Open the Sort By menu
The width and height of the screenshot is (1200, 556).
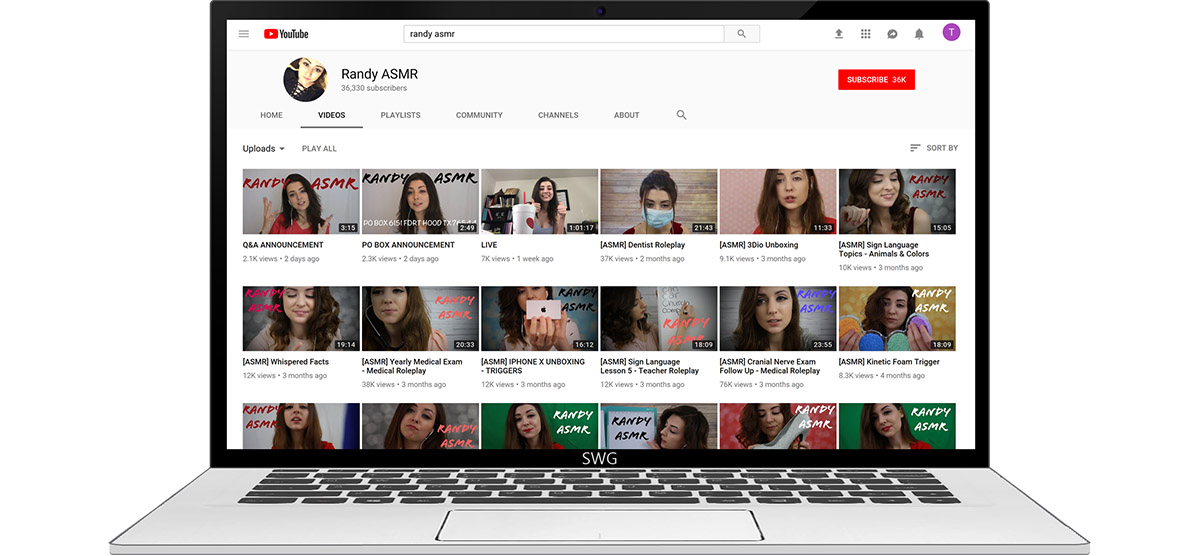tap(933, 148)
